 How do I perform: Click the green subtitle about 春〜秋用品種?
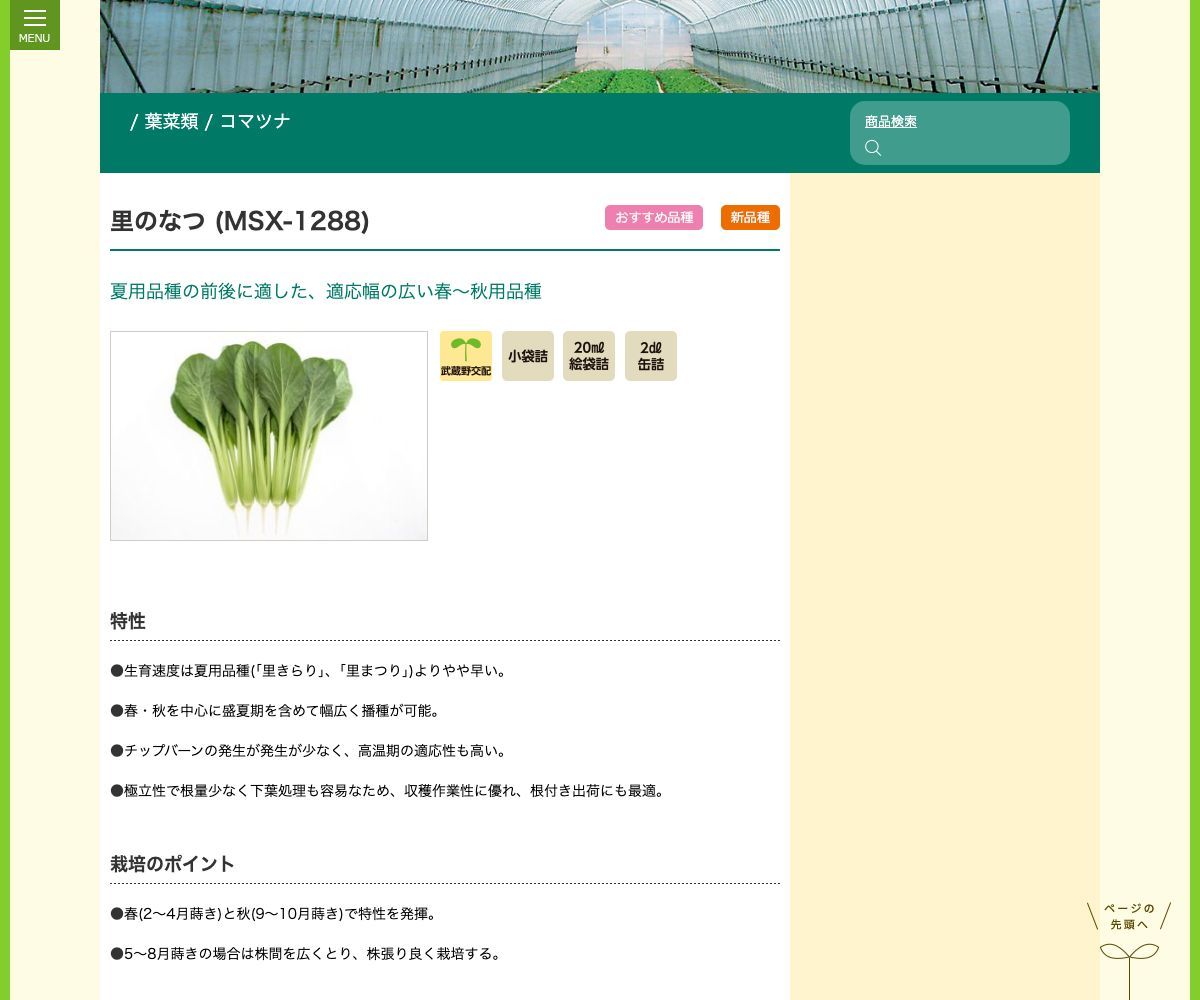pyautogui.click(x=326, y=292)
